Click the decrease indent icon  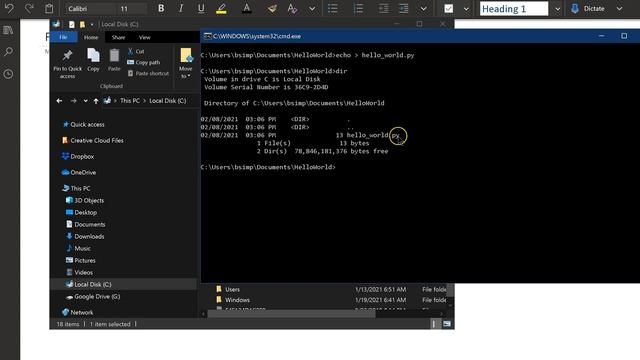pos(383,9)
